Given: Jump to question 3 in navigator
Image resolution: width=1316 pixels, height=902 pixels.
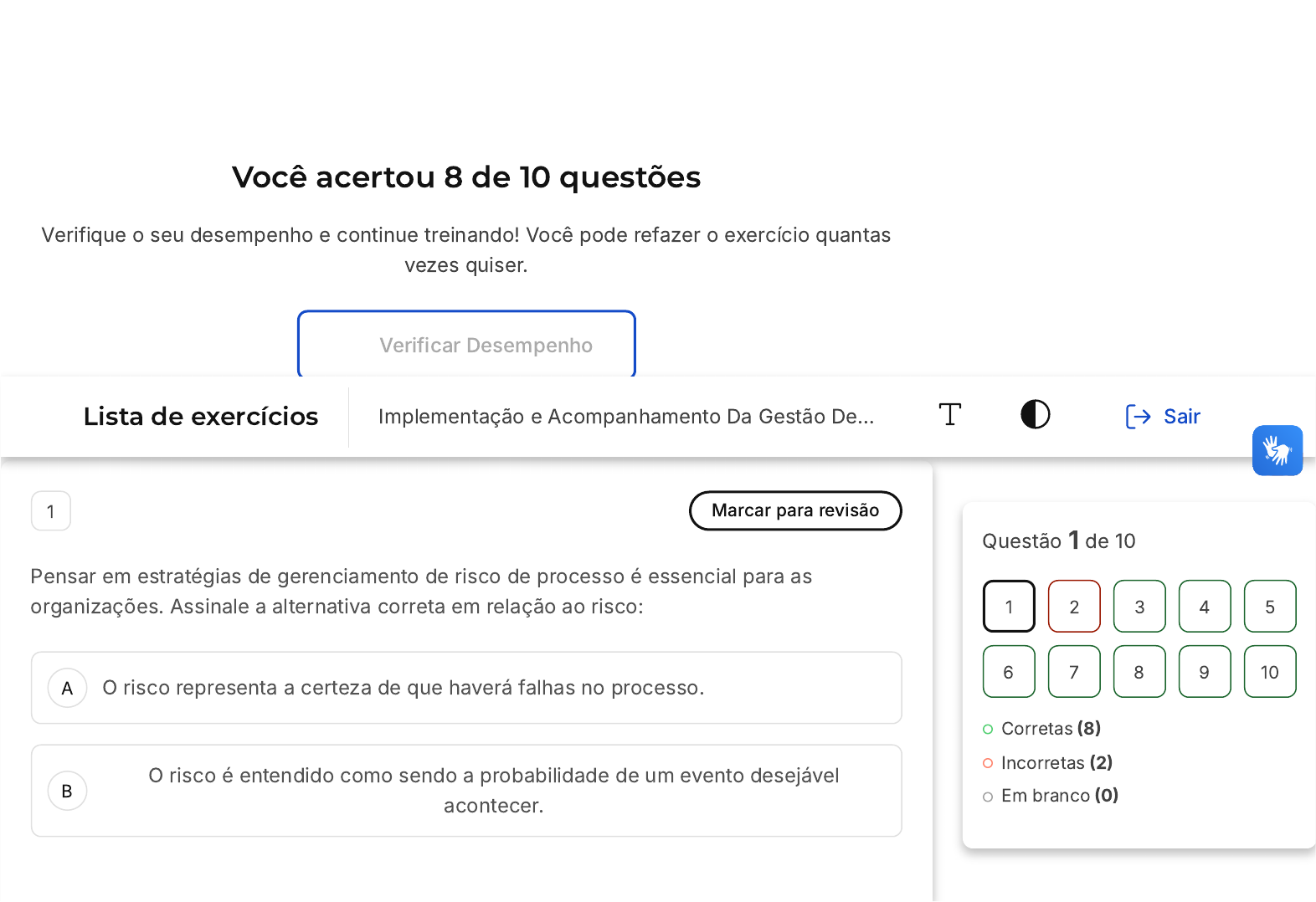Looking at the screenshot, I should [1139, 607].
